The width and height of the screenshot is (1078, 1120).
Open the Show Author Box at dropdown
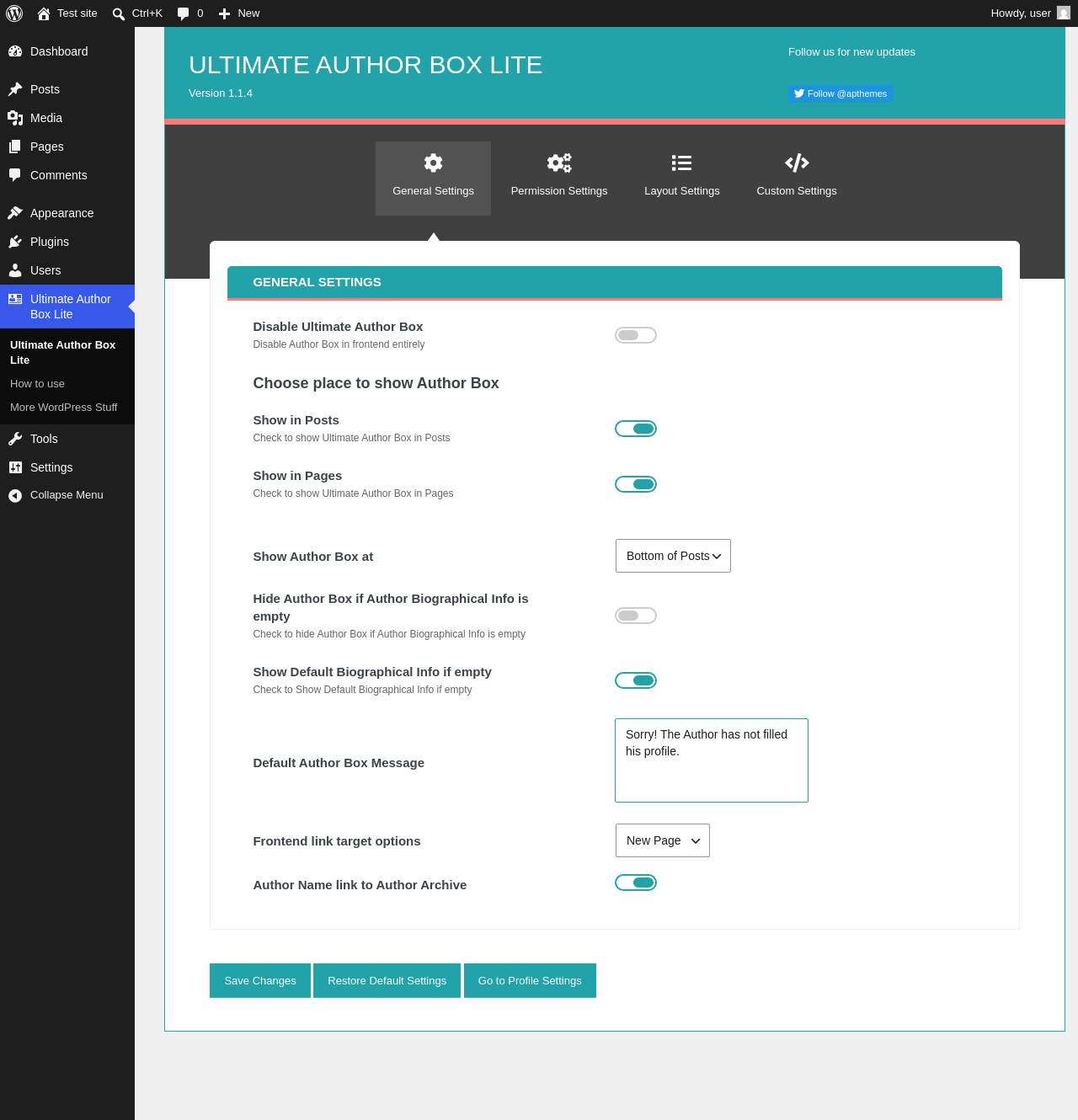point(673,556)
